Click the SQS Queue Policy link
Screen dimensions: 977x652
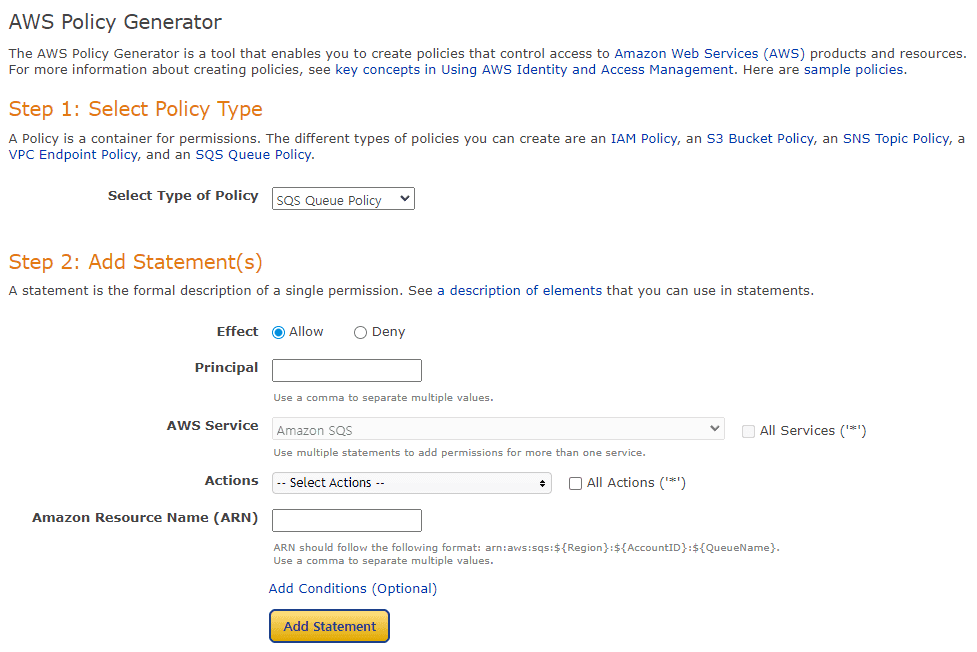pyautogui.click(x=254, y=155)
